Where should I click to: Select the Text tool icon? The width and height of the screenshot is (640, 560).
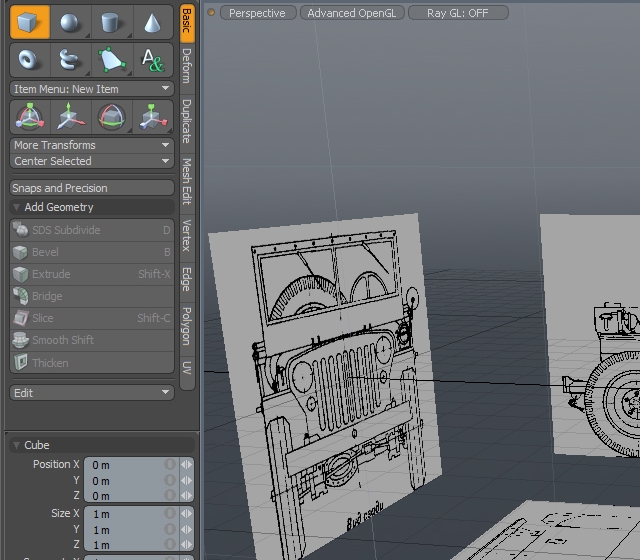(x=153, y=60)
